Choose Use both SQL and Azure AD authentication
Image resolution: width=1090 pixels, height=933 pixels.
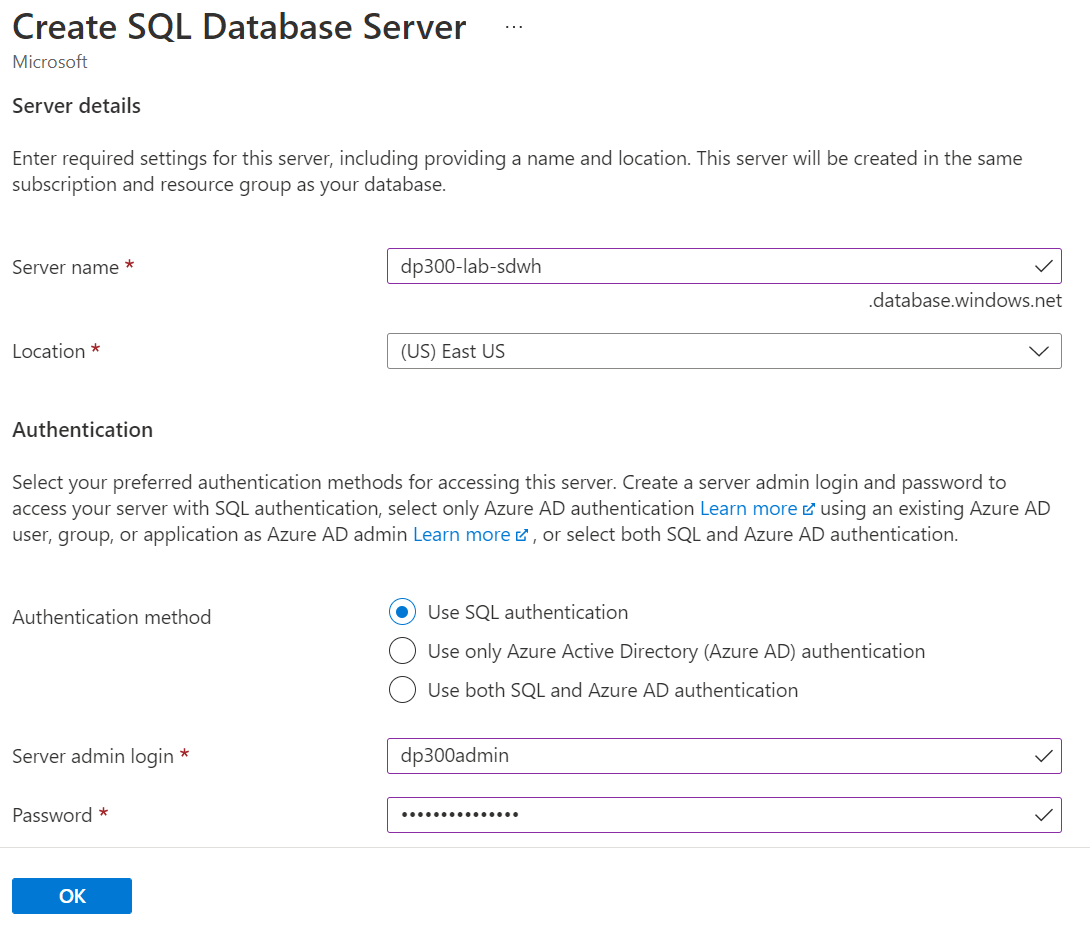point(402,690)
